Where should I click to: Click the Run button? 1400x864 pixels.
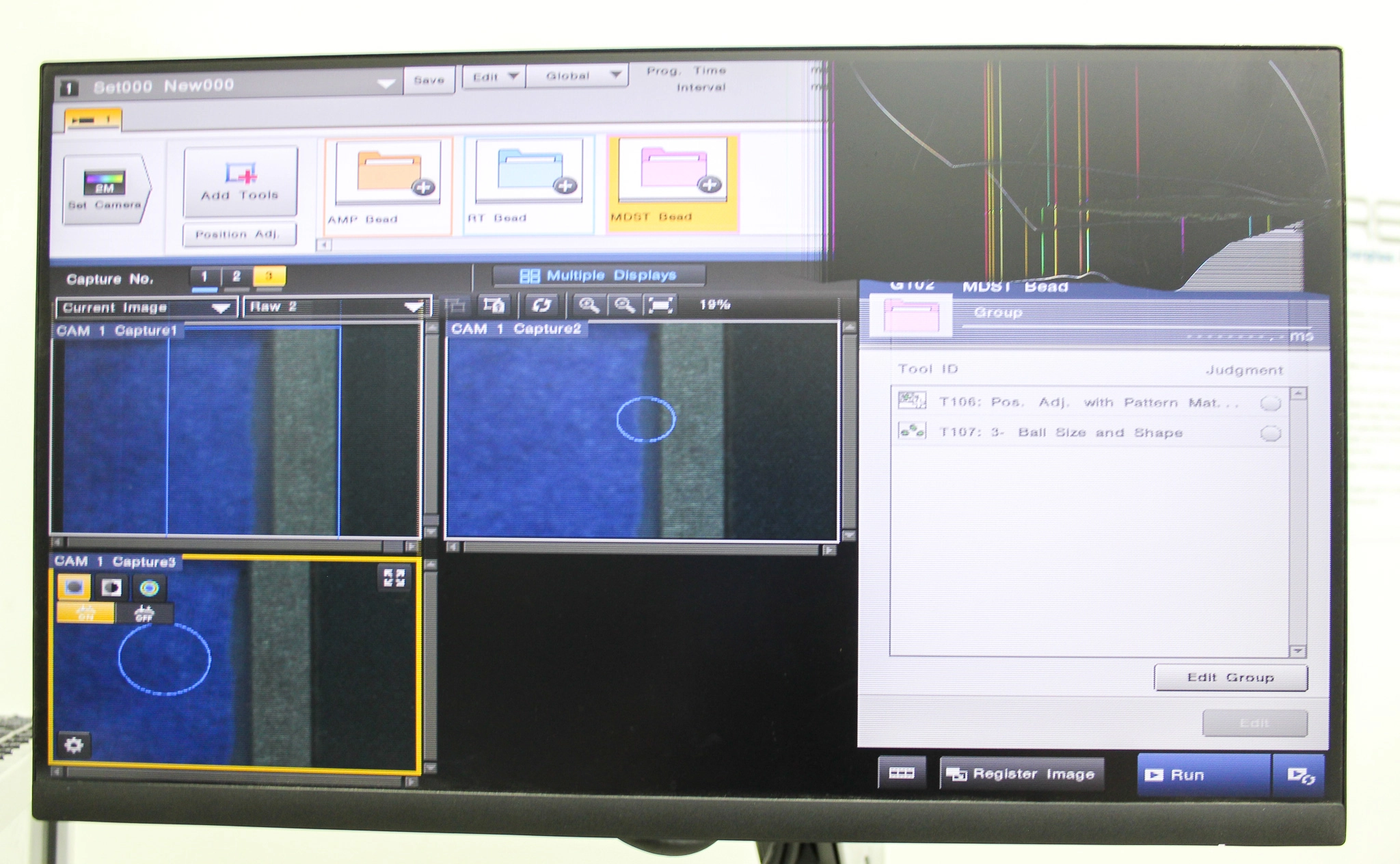pyautogui.click(x=1203, y=774)
